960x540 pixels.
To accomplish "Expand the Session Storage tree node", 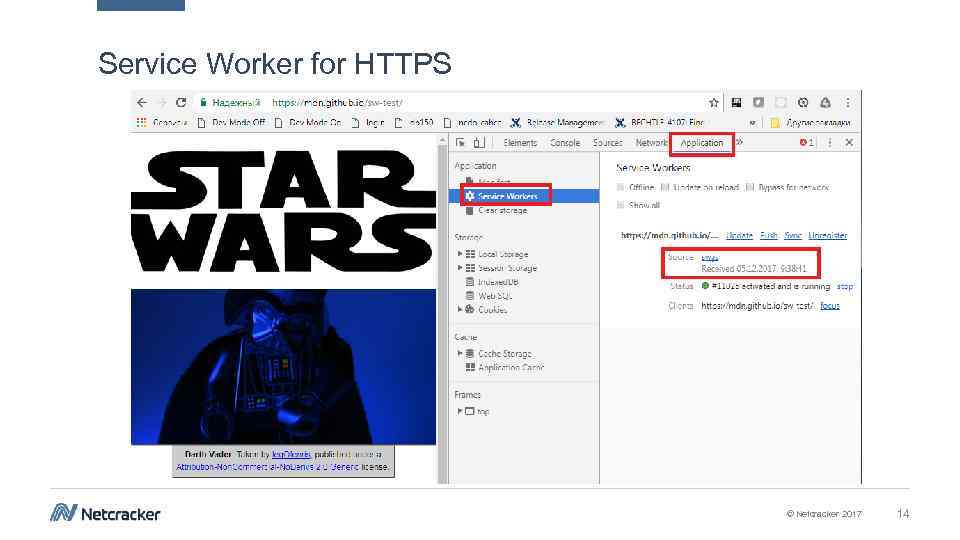I will (x=460, y=268).
